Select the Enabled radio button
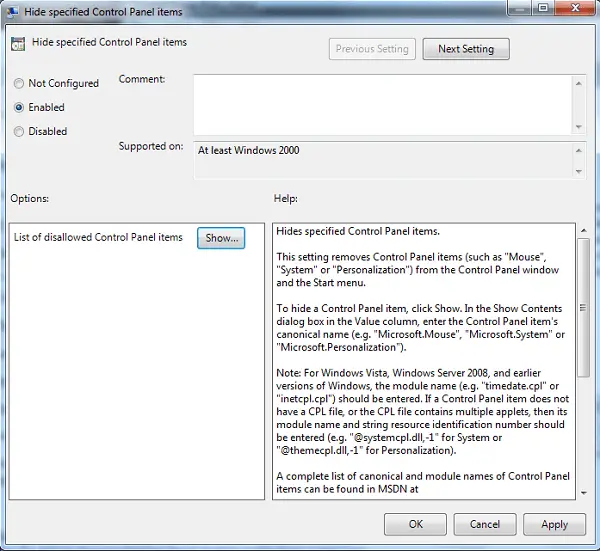600x551 pixels. [18, 107]
